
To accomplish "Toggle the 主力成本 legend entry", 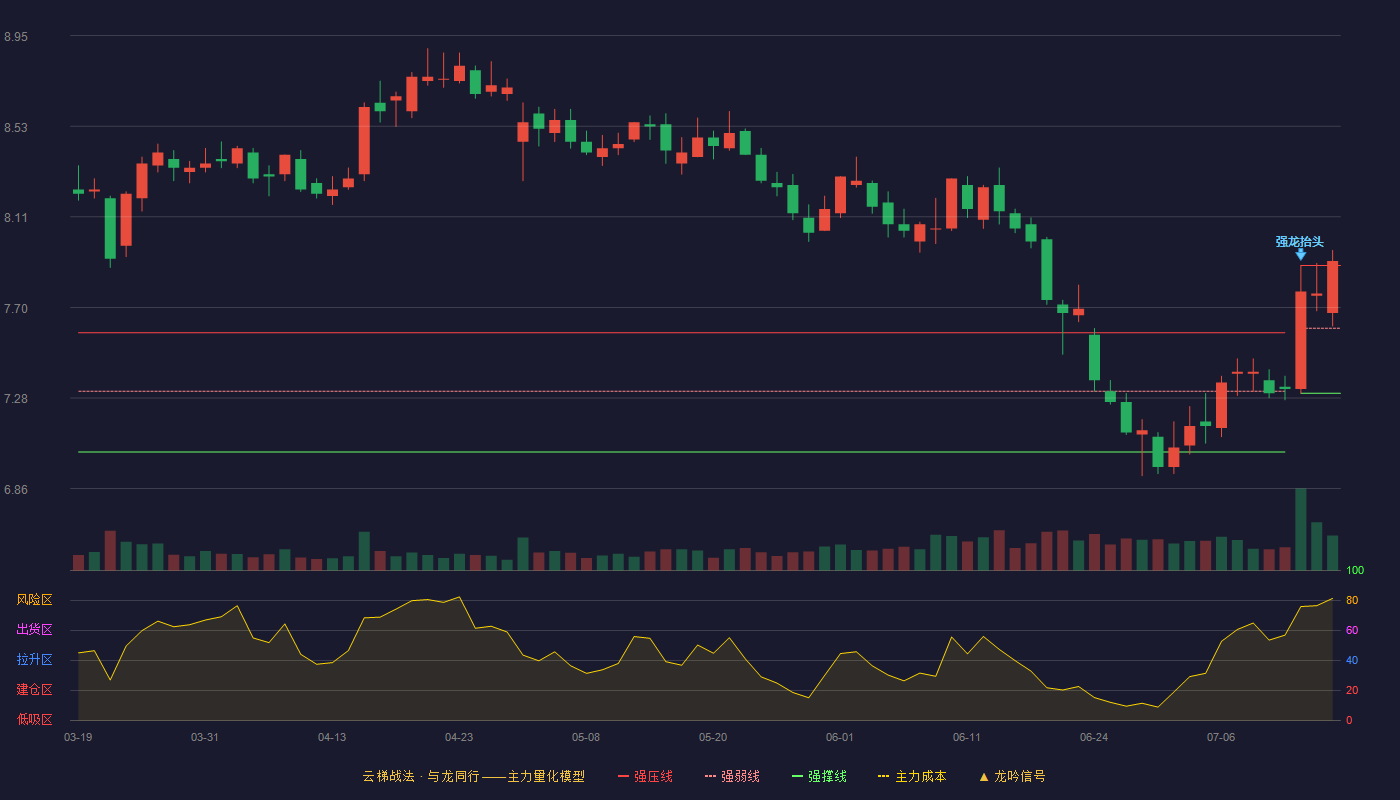I will tap(912, 776).
